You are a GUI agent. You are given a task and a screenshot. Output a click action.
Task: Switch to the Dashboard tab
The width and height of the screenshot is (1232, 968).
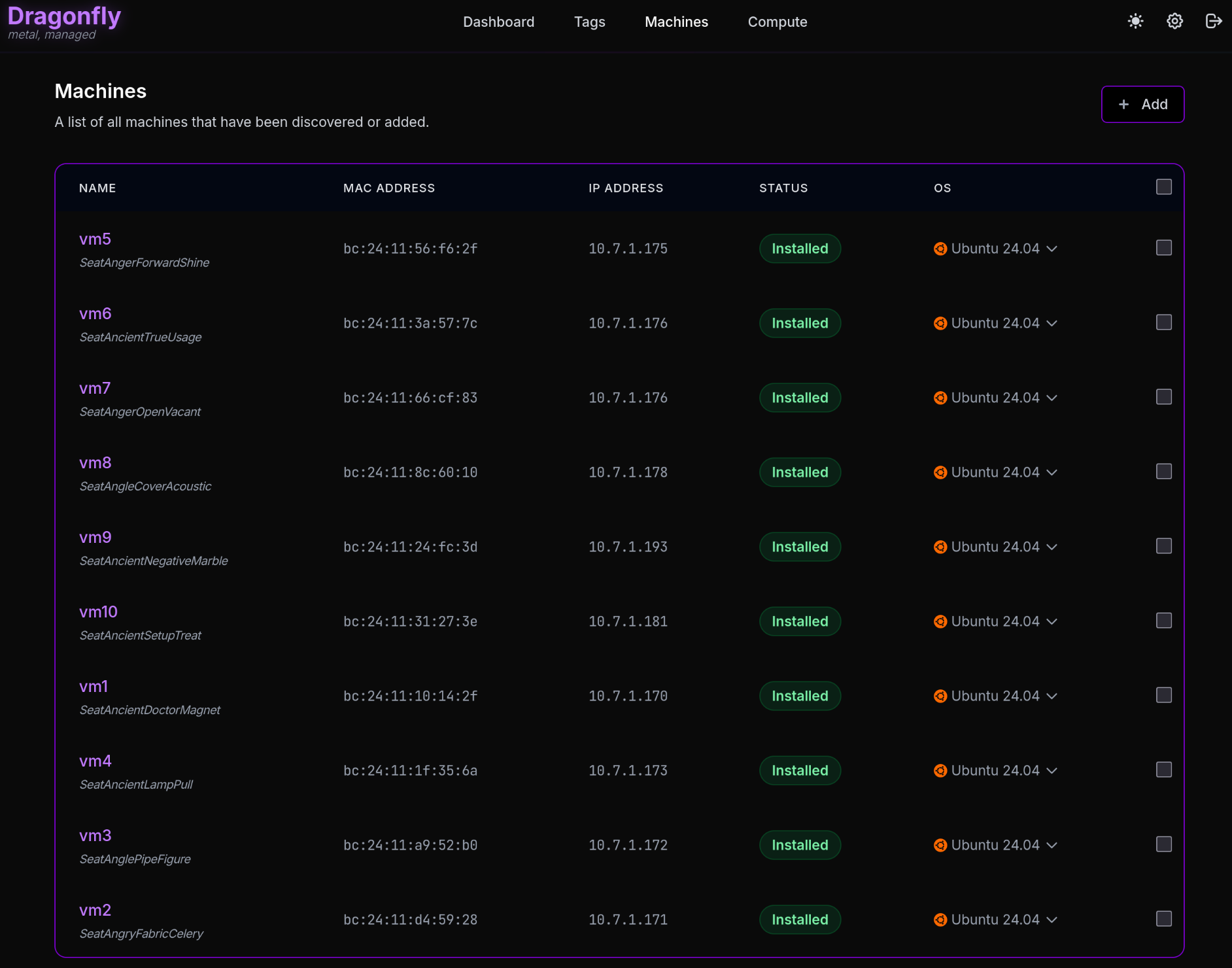pyautogui.click(x=498, y=22)
